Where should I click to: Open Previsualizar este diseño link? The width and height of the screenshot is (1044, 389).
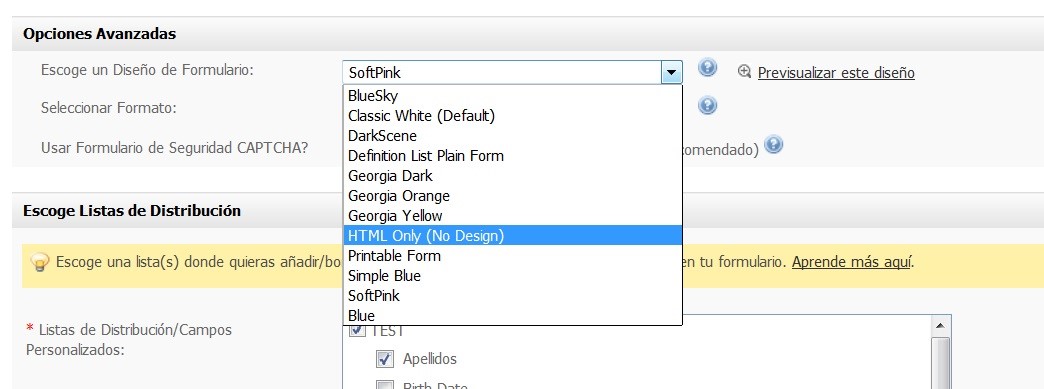(x=836, y=73)
